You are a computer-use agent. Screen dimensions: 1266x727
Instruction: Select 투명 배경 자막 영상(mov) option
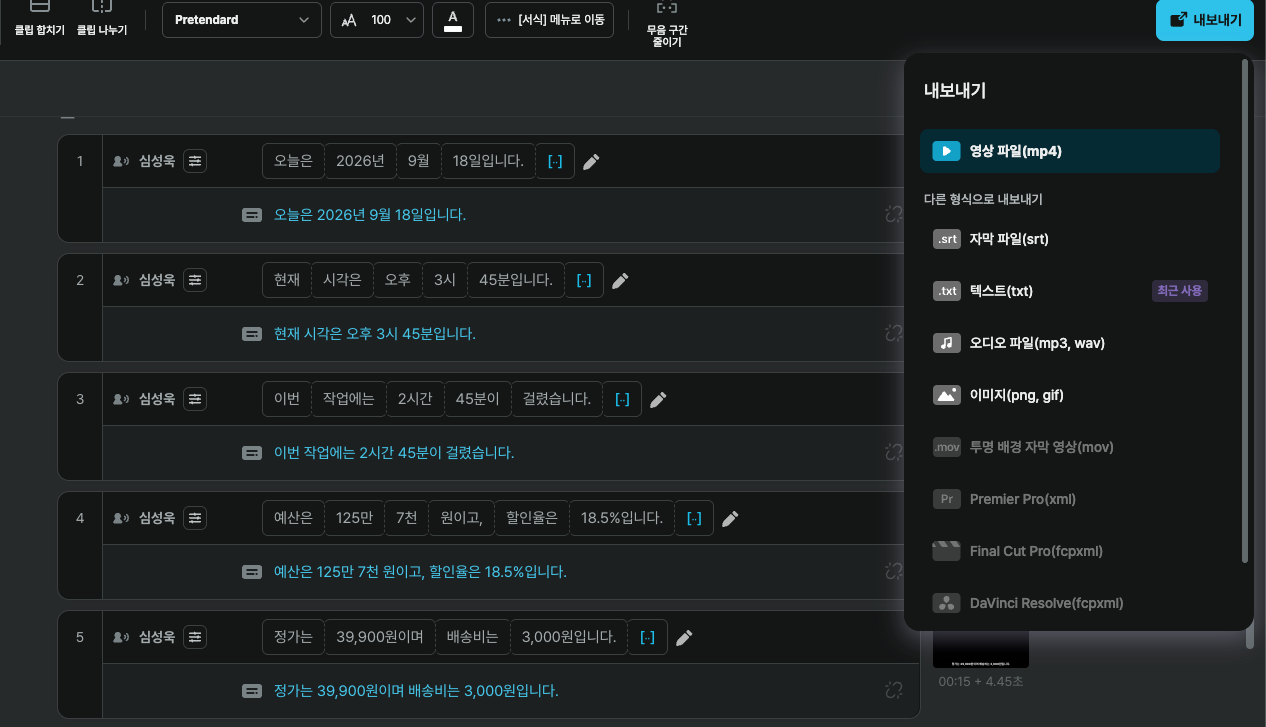click(x=1070, y=447)
